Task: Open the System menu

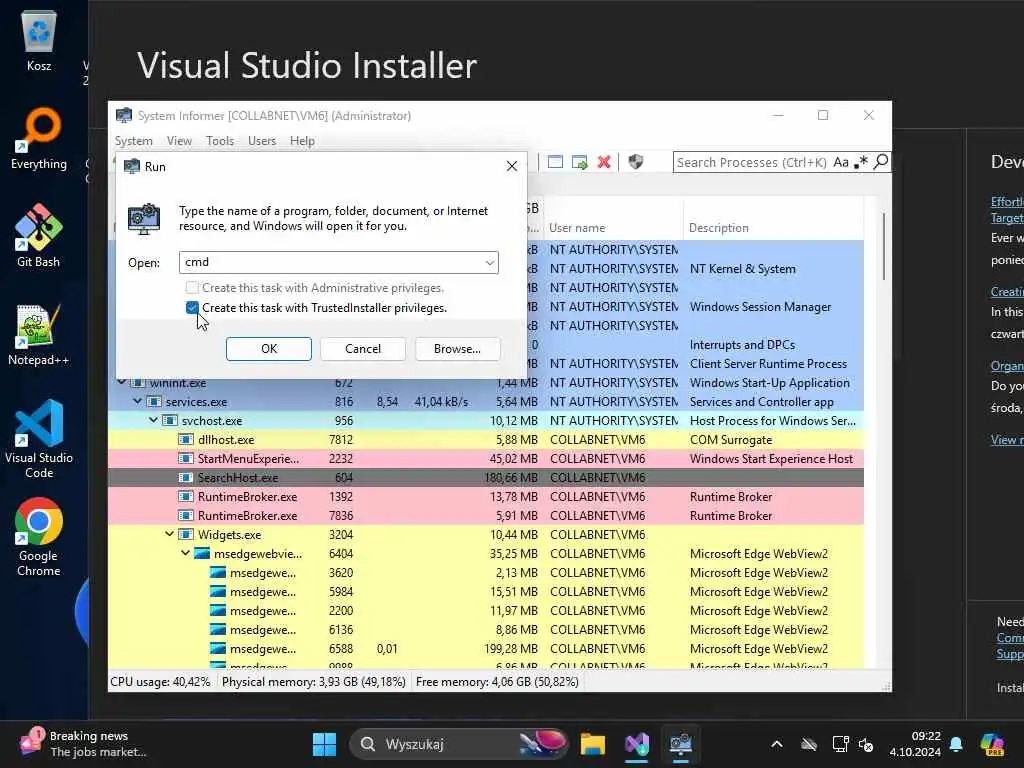Action: point(134,141)
